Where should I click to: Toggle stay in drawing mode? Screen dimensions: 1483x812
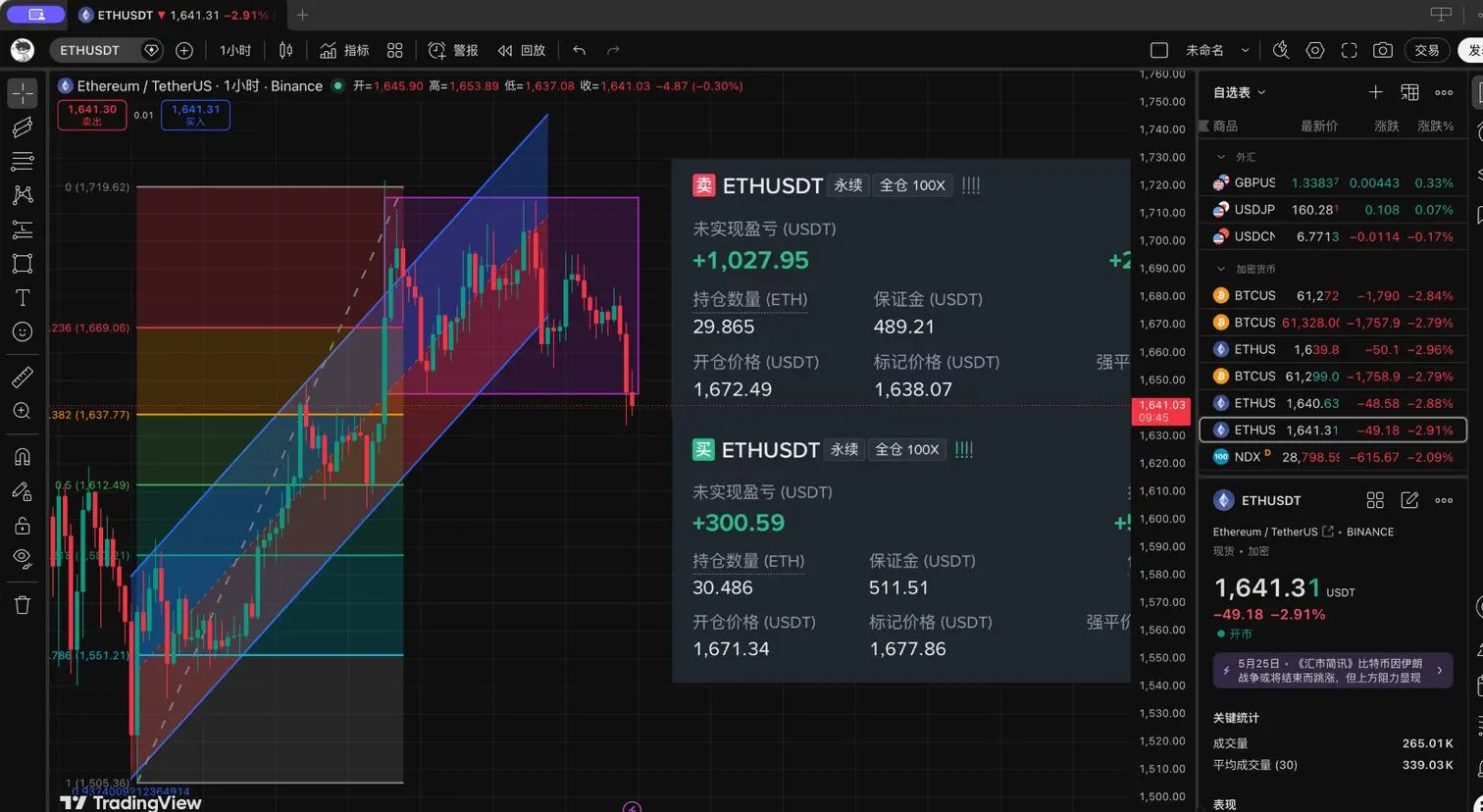(23, 491)
